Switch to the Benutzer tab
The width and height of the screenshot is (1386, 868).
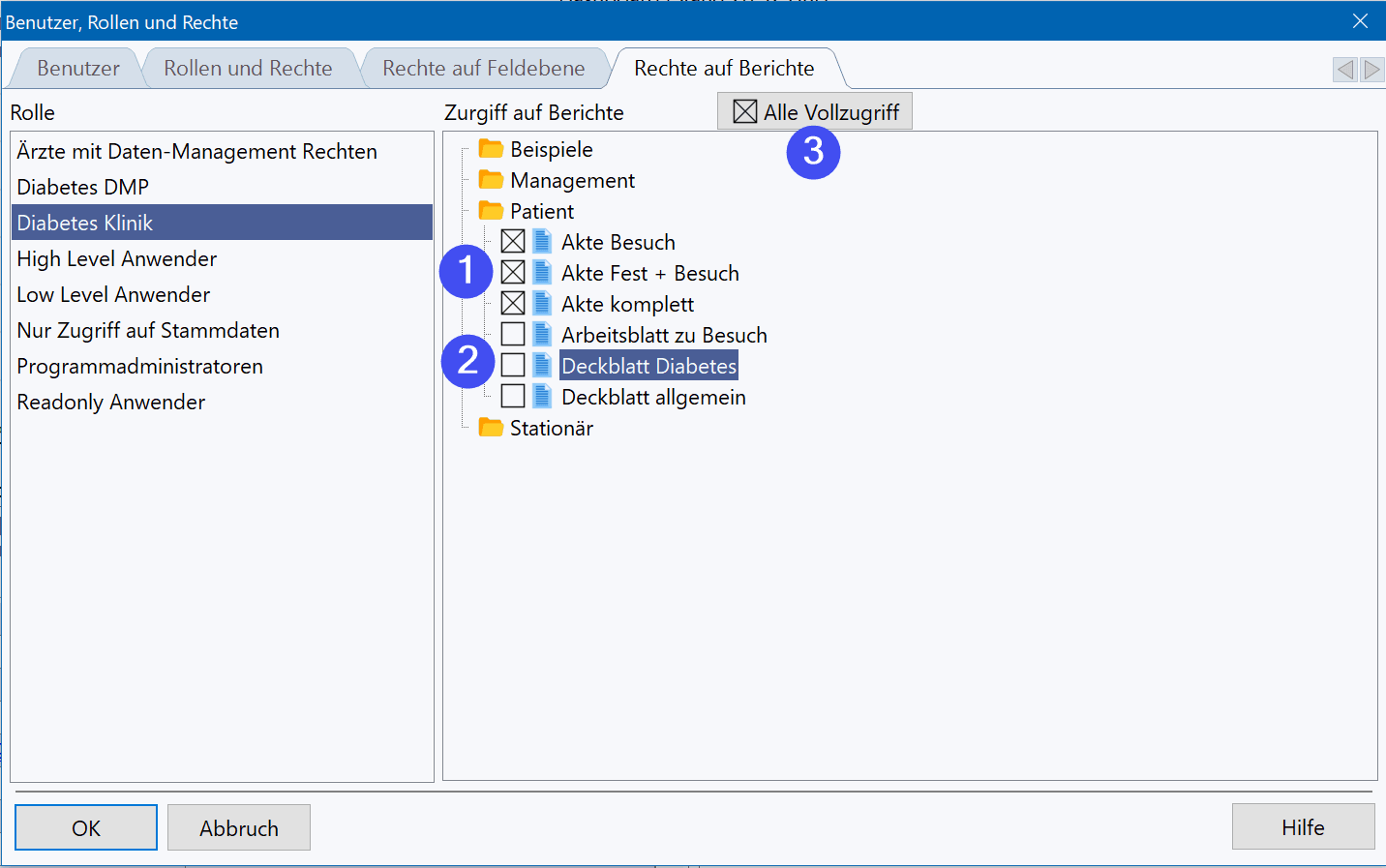(x=78, y=69)
